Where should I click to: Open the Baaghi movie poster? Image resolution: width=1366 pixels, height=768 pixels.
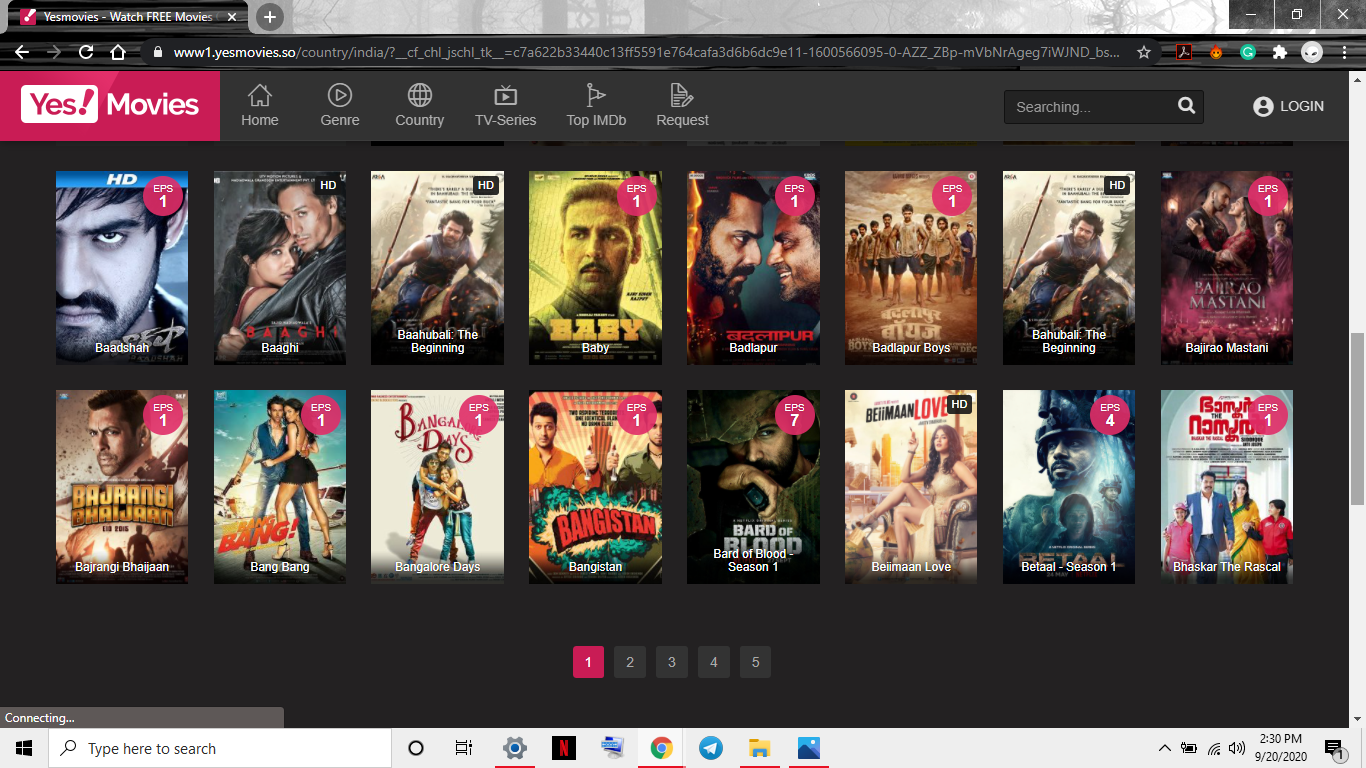point(280,268)
